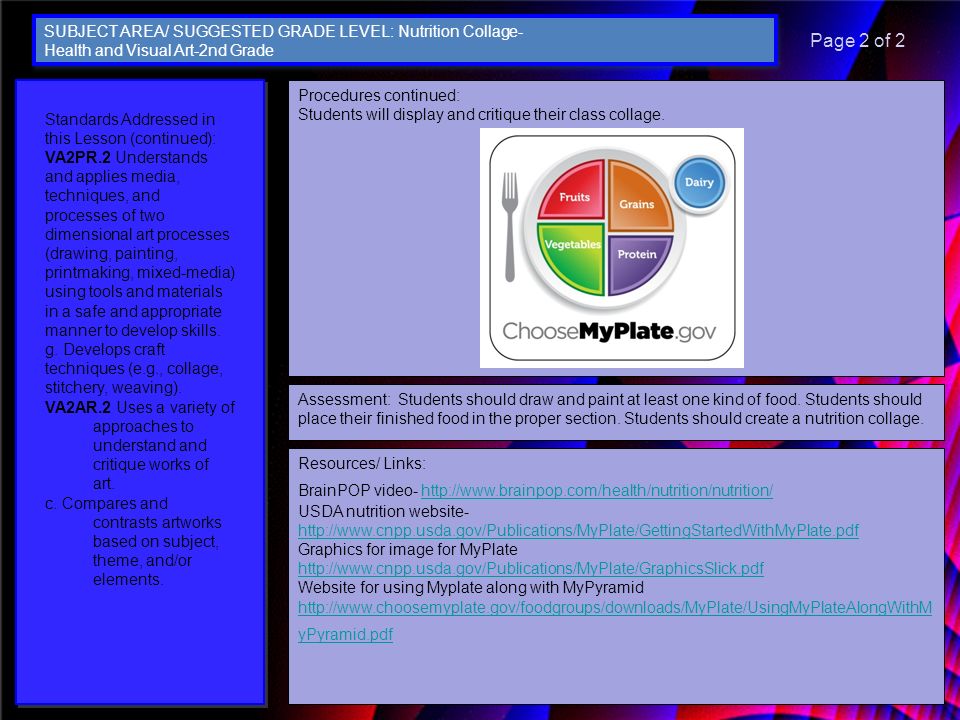Screen dimensions: 960x720
Task: Click the 'Page 2 of 2' text
Action: point(857,40)
